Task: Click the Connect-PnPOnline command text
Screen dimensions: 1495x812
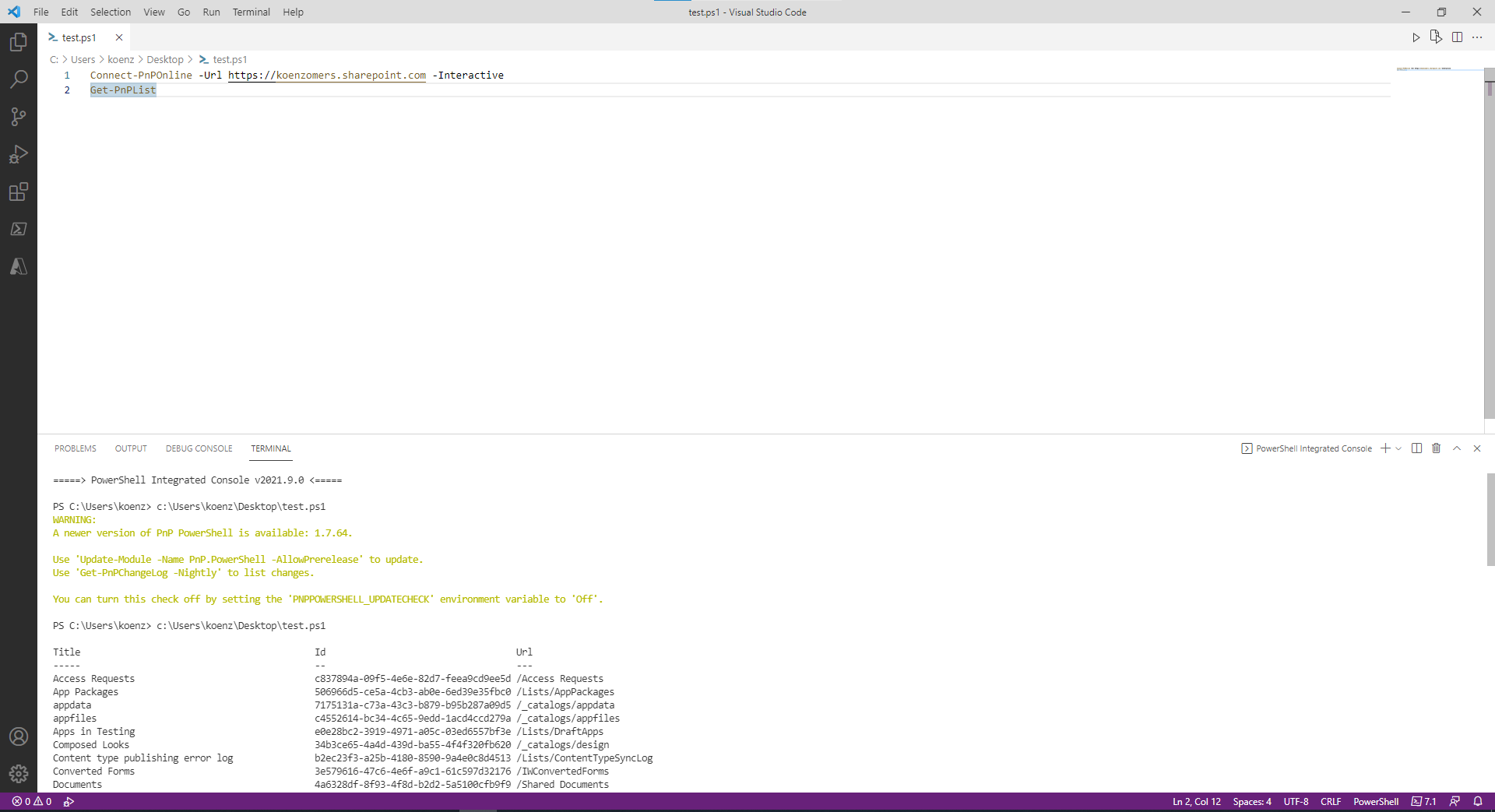Action: (x=141, y=76)
